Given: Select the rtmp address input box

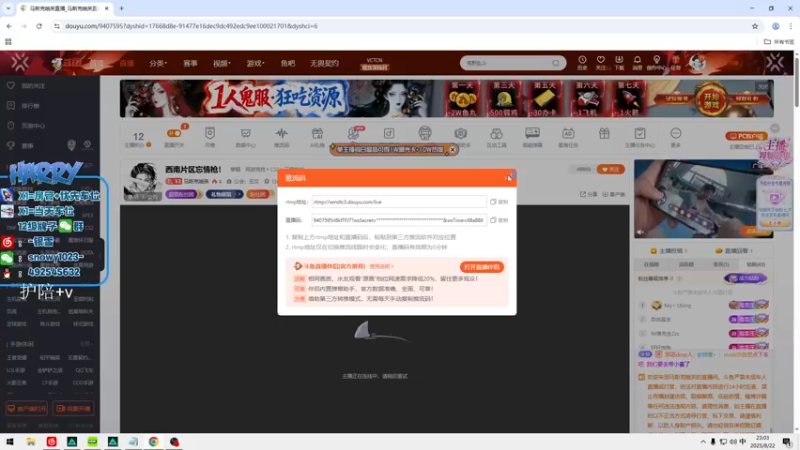Looking at the screenshot, I should [398, 202].
